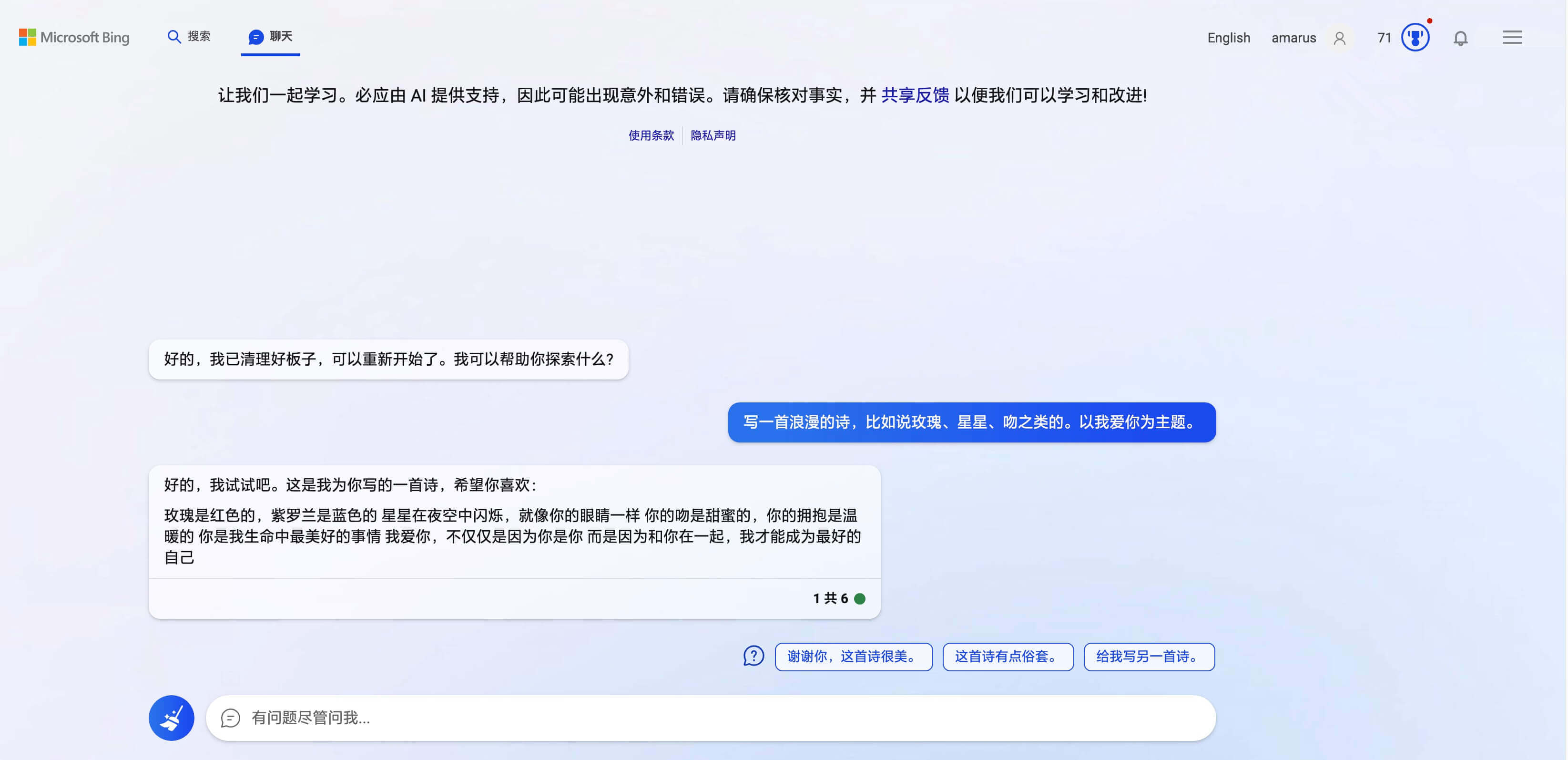The image size is (1568, 760).
Task: Click the chat icon inside input box
Action: coord(230,718)
